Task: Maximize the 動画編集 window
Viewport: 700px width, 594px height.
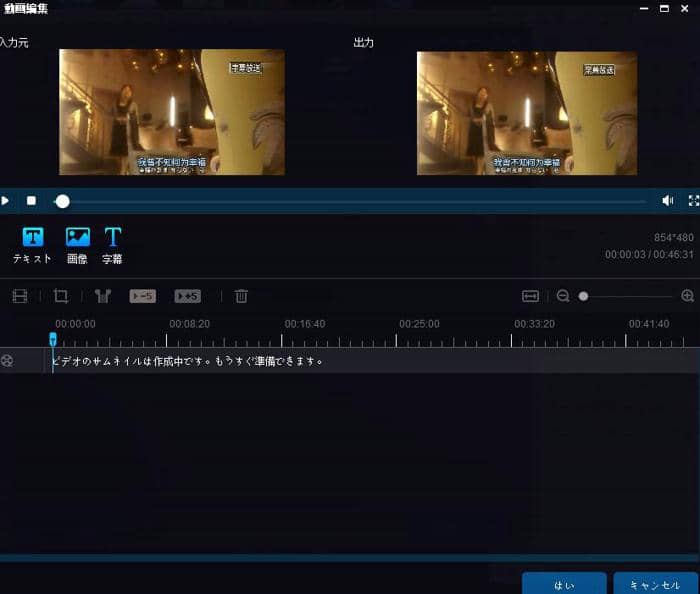Action: 664,8
